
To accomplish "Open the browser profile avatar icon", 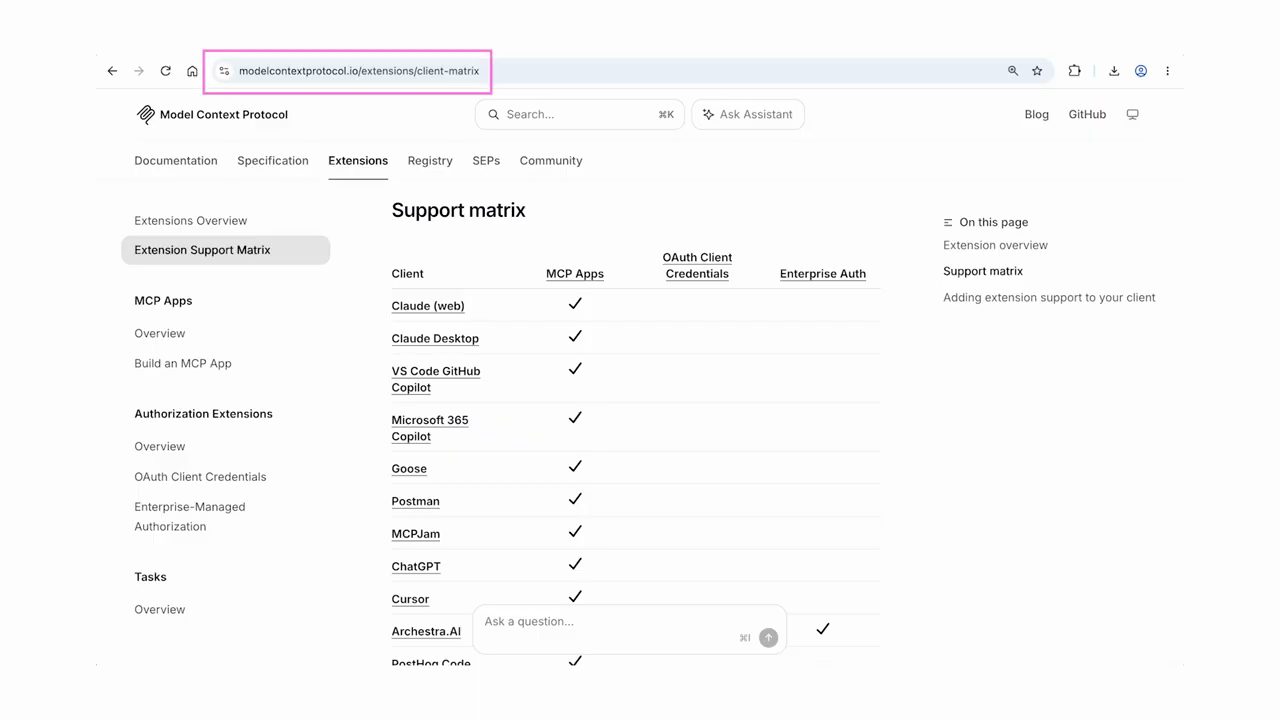I will coord(1141,71).
